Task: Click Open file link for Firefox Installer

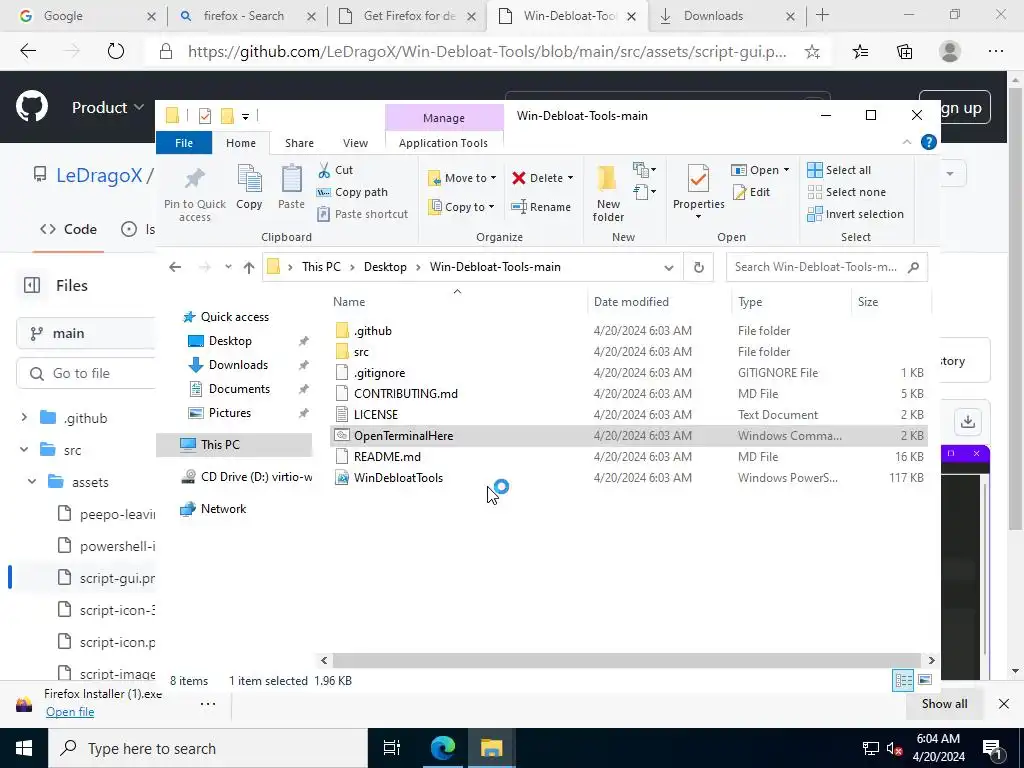Action: tap(70, 712)
